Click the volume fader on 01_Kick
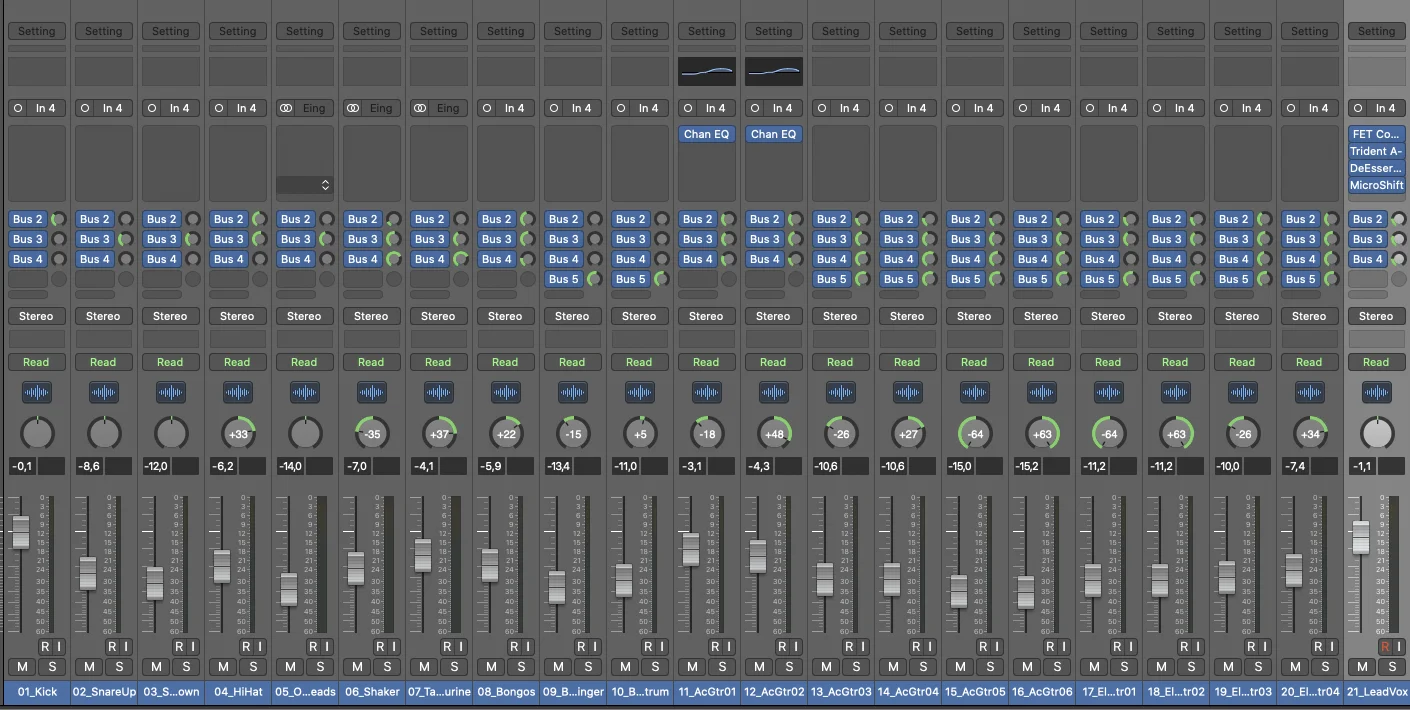 click(x=20, y=531)
